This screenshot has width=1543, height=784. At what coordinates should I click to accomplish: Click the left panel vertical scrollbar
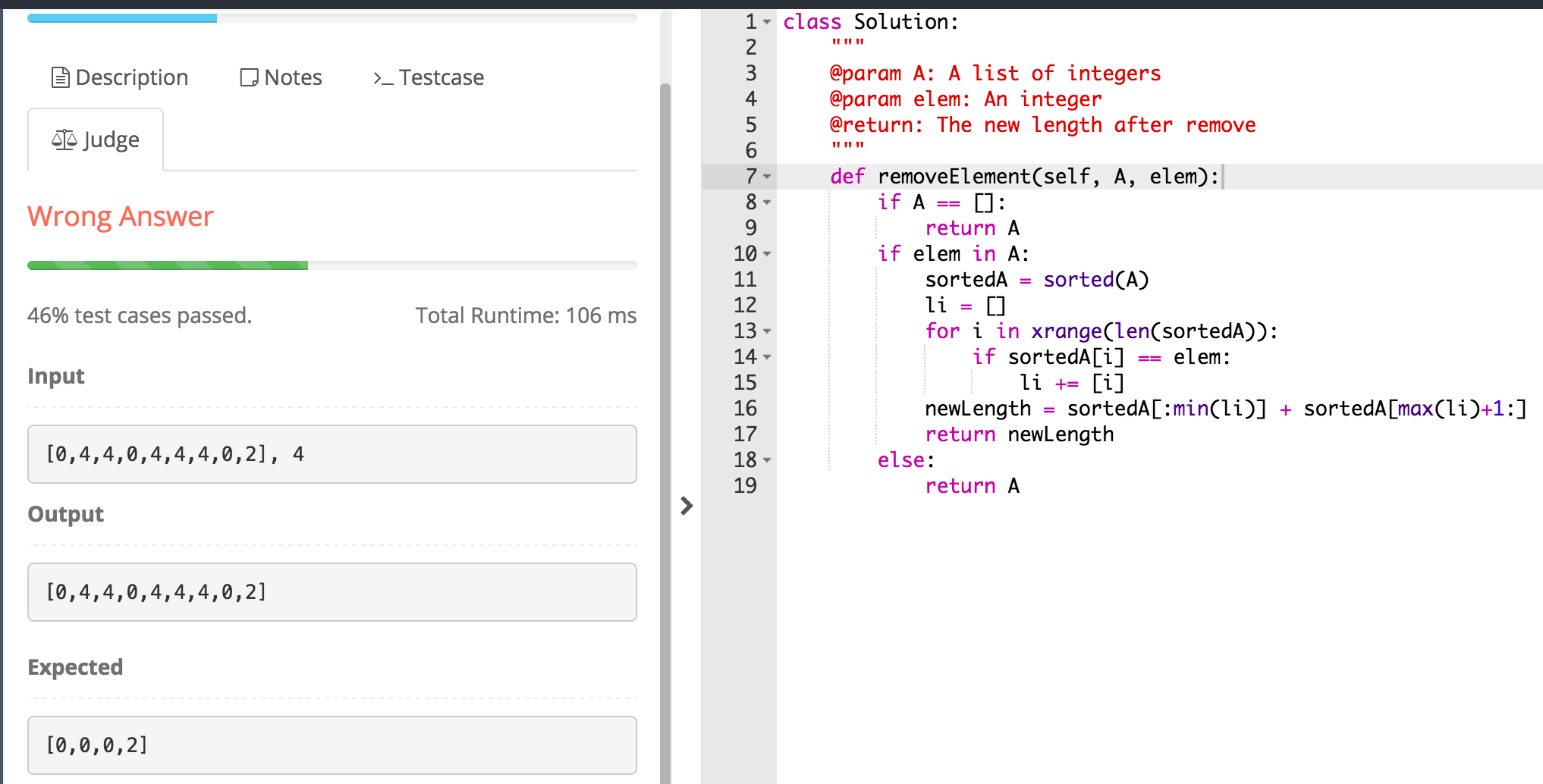[665, 432]
